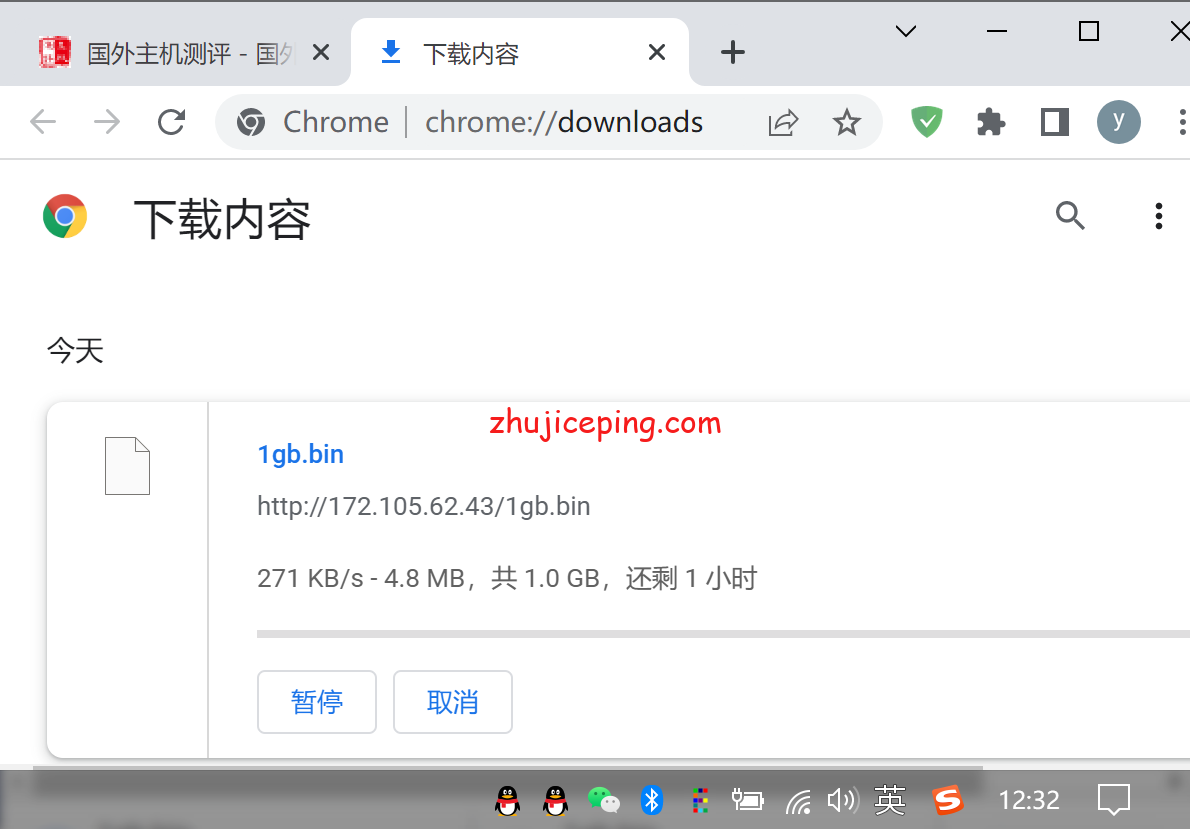The height and width of the screenshot is (829, 1190).
Task: Close the 下载内容 tab
Action: point(657,52)
